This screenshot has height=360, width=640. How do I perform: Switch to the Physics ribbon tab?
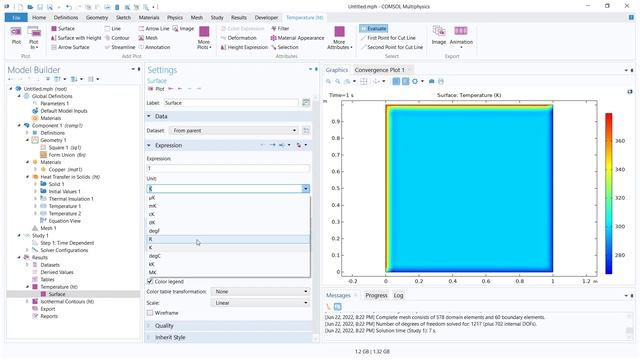click(x=175, y=18)
